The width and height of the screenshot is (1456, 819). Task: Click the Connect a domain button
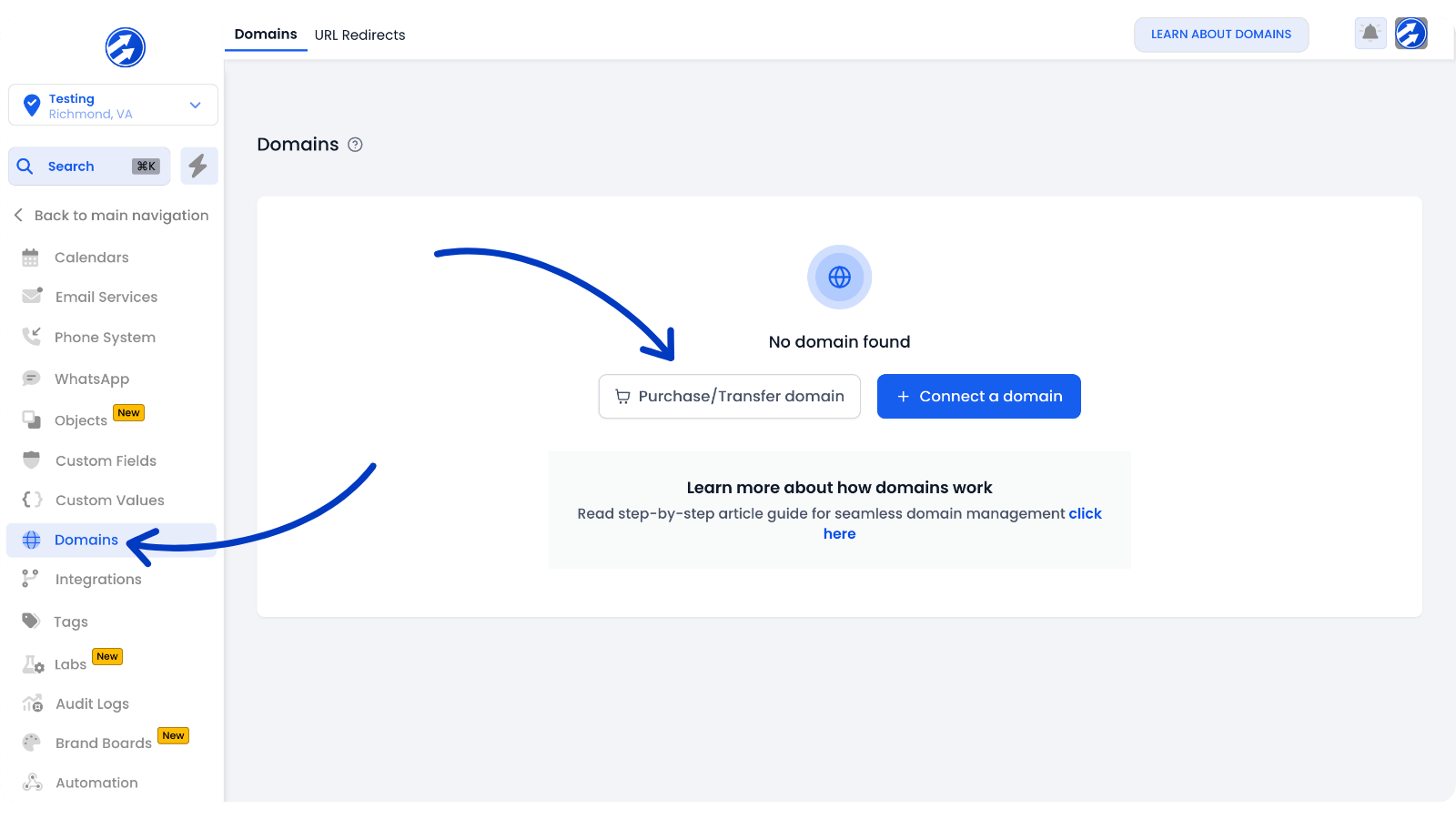978,397
